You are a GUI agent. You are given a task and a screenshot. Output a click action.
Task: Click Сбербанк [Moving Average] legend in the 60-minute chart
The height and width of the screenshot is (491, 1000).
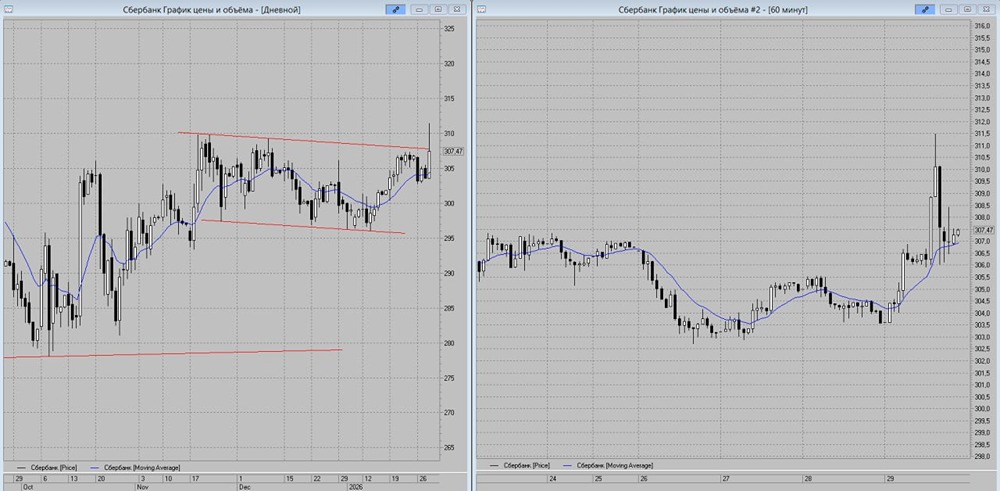pyautogui.click(x=606, y=466)
